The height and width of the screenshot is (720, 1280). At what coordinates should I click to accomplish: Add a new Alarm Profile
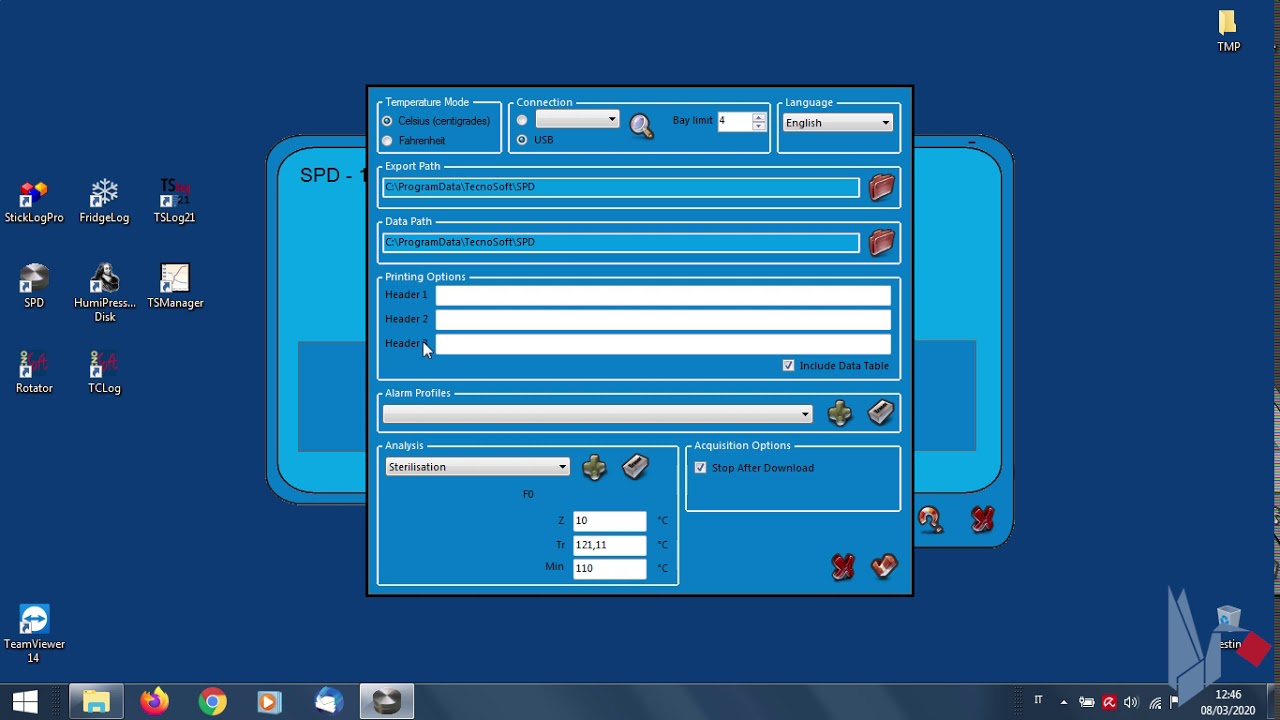[839, 413]
